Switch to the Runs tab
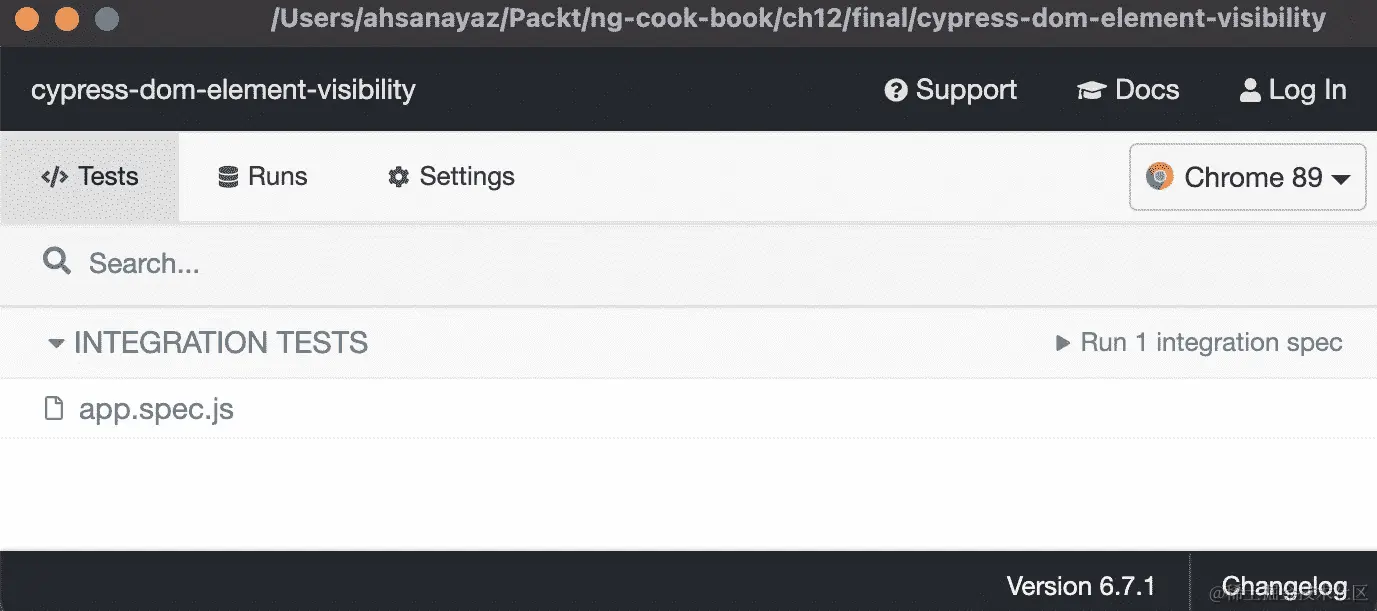1377x611 pixels. [x=263, y=176]
